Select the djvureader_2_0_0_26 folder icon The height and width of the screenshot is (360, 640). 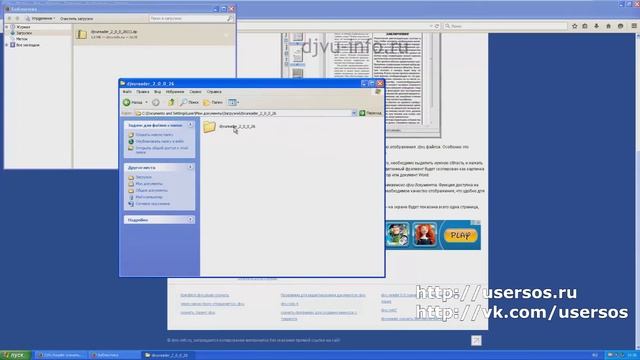209,127
